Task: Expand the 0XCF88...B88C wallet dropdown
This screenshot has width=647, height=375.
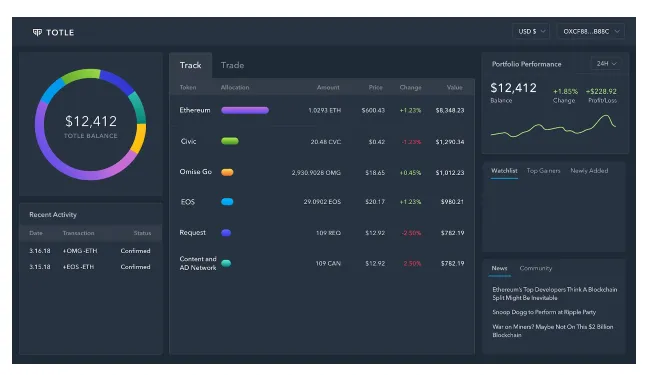Action: (591, 31)
